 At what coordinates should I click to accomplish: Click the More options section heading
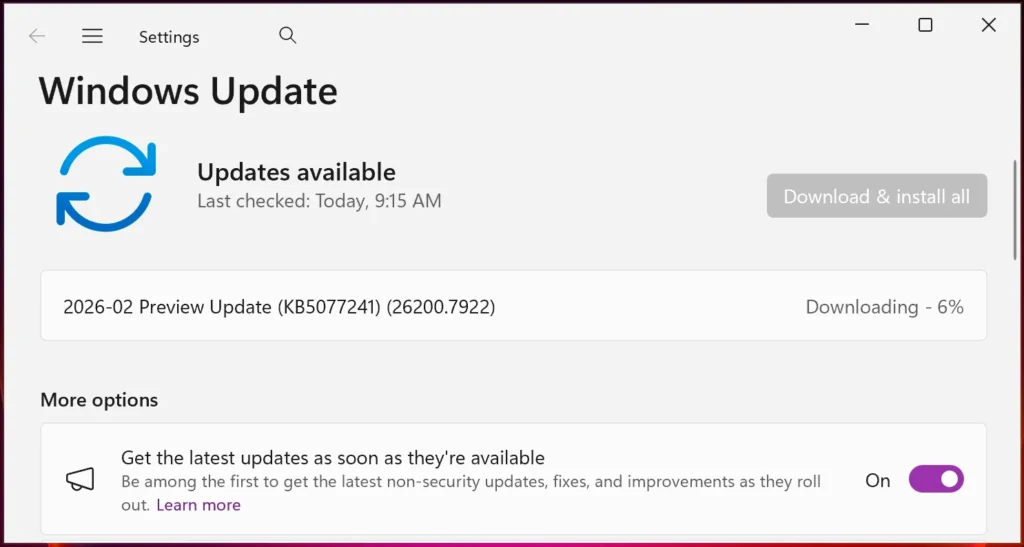tap(99, 400)
